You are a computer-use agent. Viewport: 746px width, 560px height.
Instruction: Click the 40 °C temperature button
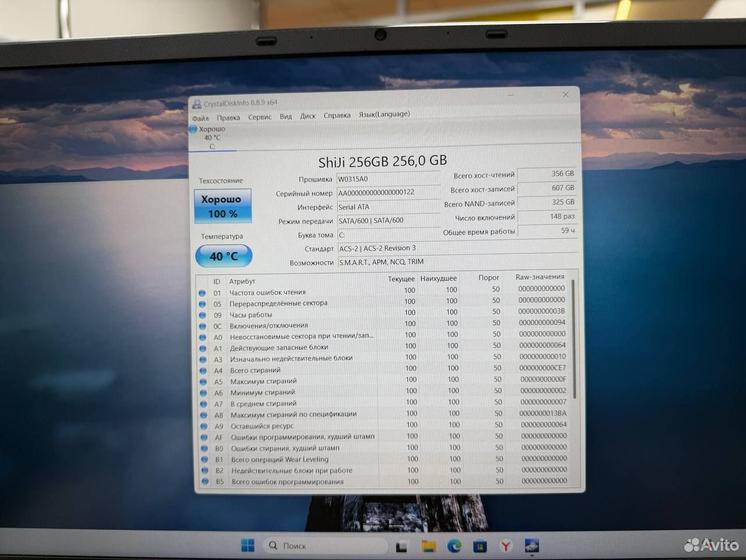pos(224,256)
